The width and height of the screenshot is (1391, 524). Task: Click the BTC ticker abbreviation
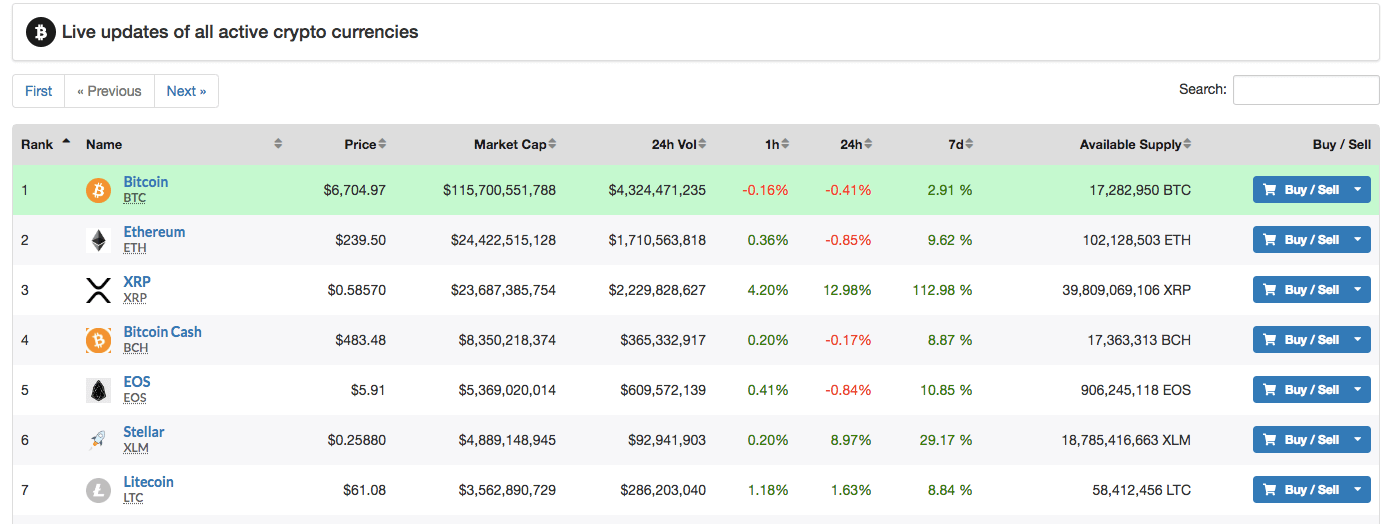[x=135, y=198]
